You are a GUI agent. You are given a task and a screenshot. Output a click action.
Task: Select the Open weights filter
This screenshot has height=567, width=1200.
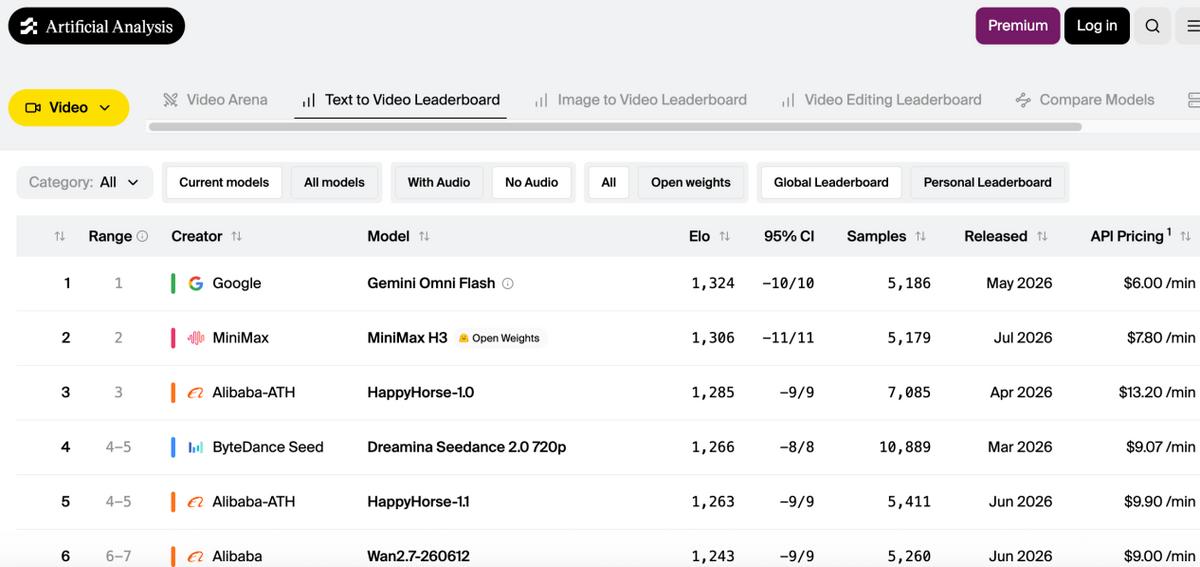pos(691,182)
